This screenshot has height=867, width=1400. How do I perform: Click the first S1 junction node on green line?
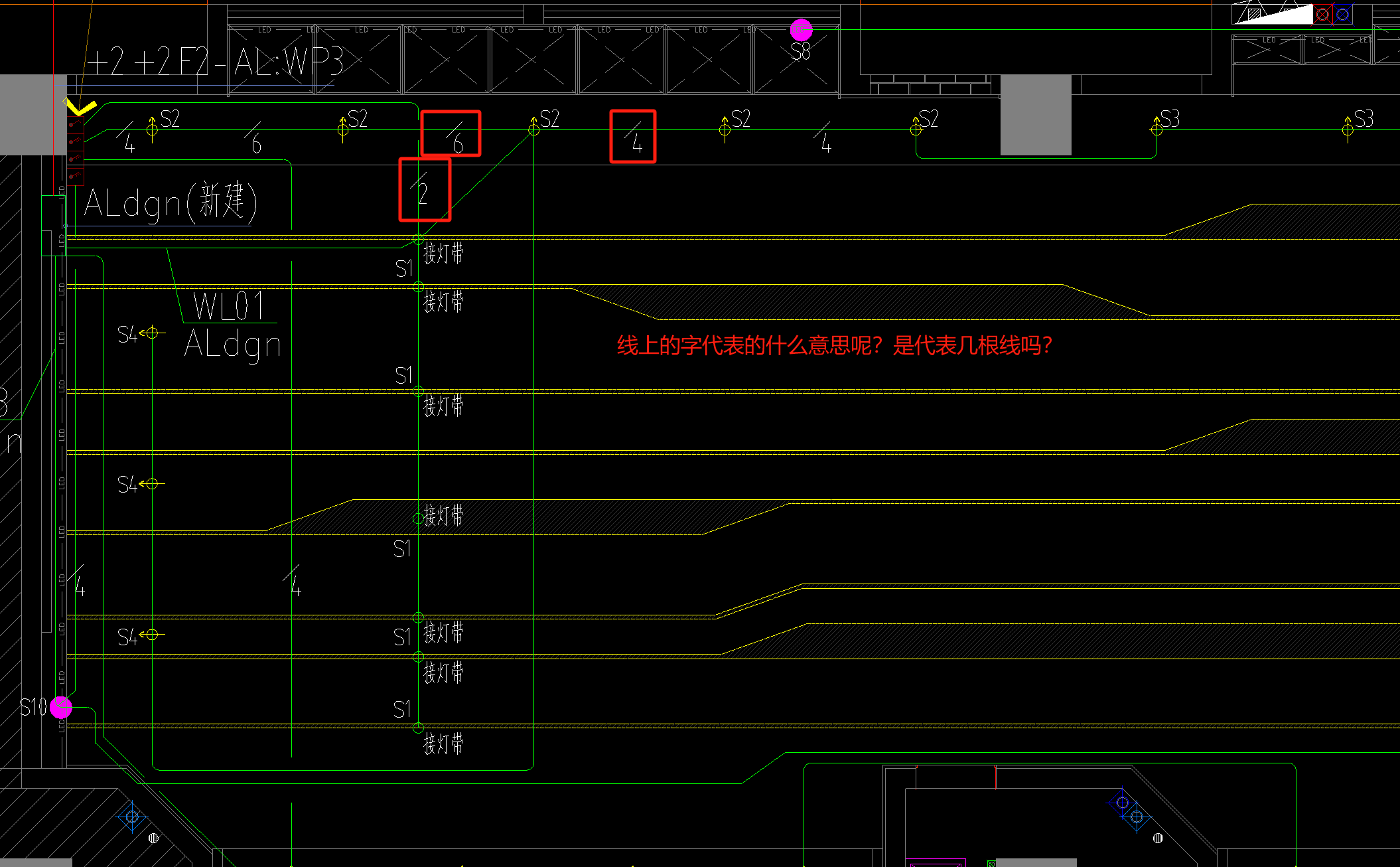coord(418,239)
